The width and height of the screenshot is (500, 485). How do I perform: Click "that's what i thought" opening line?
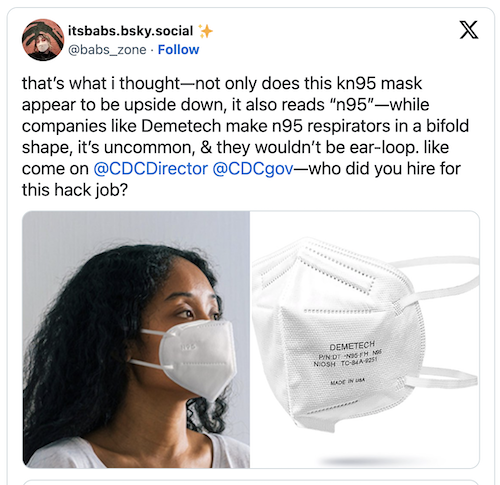tap(101, 84)
